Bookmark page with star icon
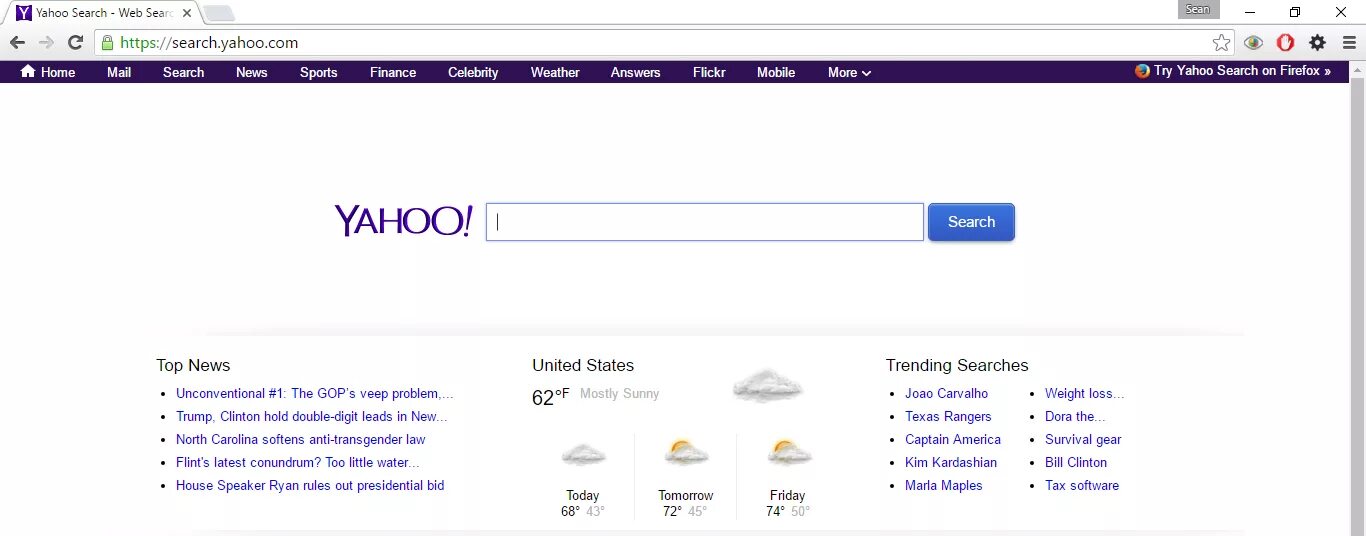1366x536 pixels. pos(1221,43)
